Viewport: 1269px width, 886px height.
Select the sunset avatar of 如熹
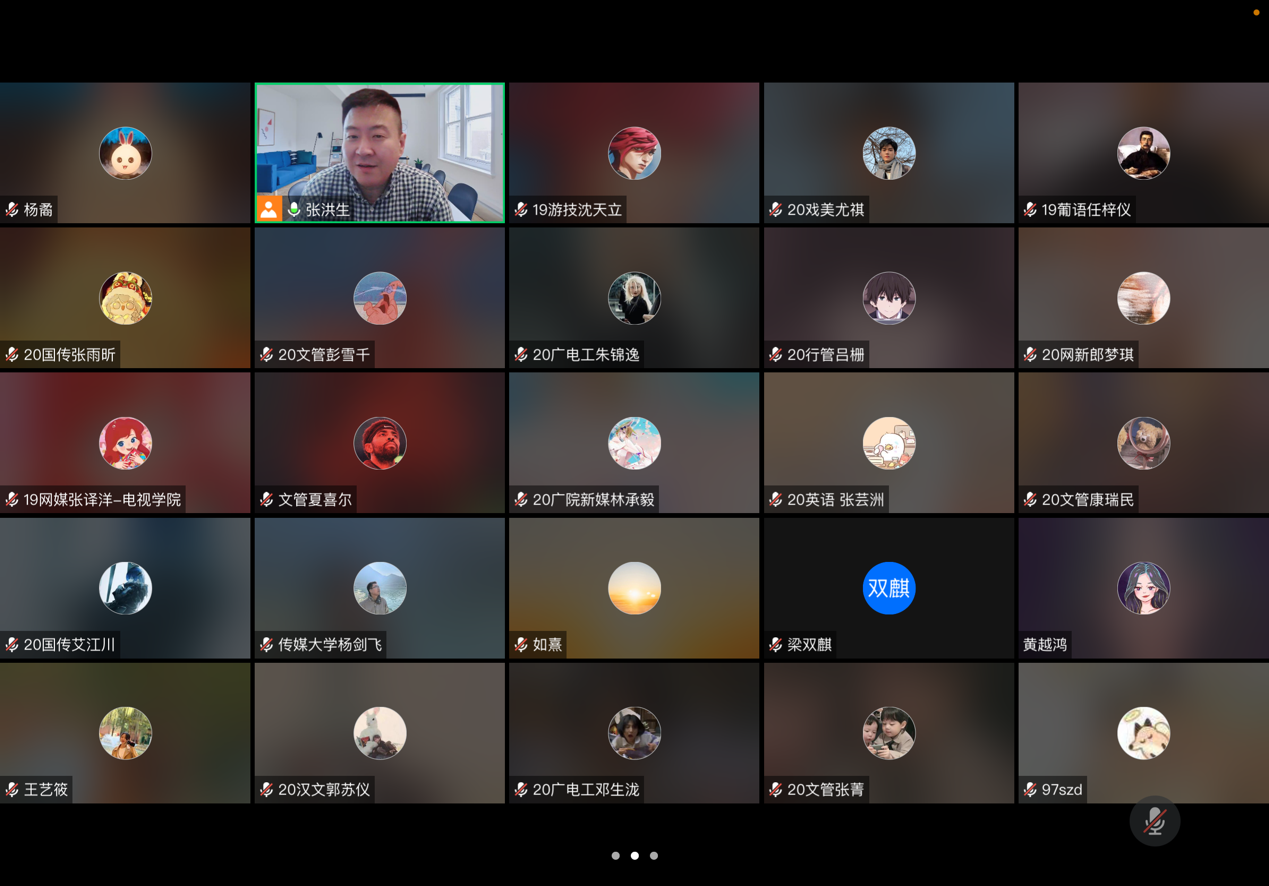[x=634, y=588]
